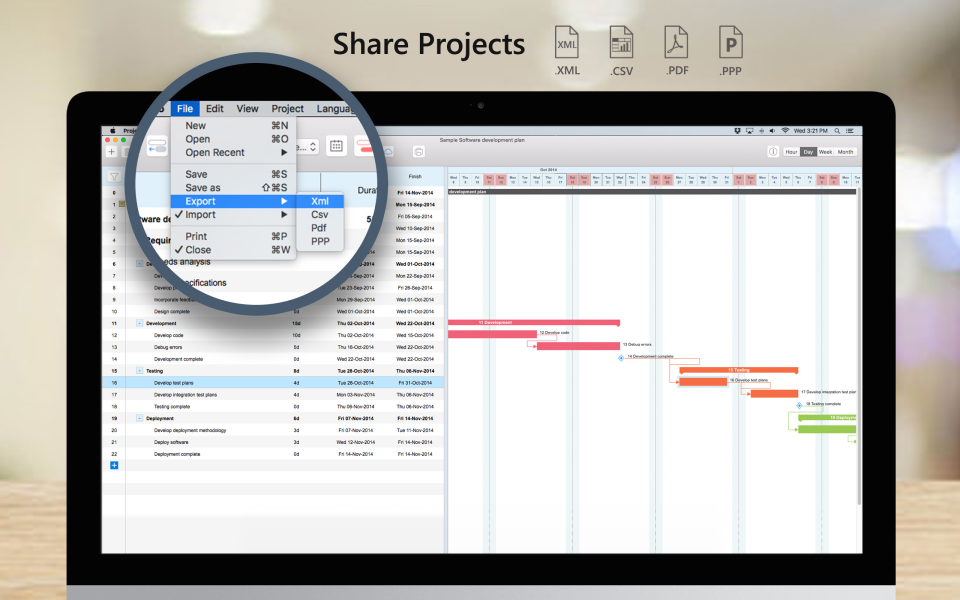Choose Pdf from the Export submenu

coord(318,227)
